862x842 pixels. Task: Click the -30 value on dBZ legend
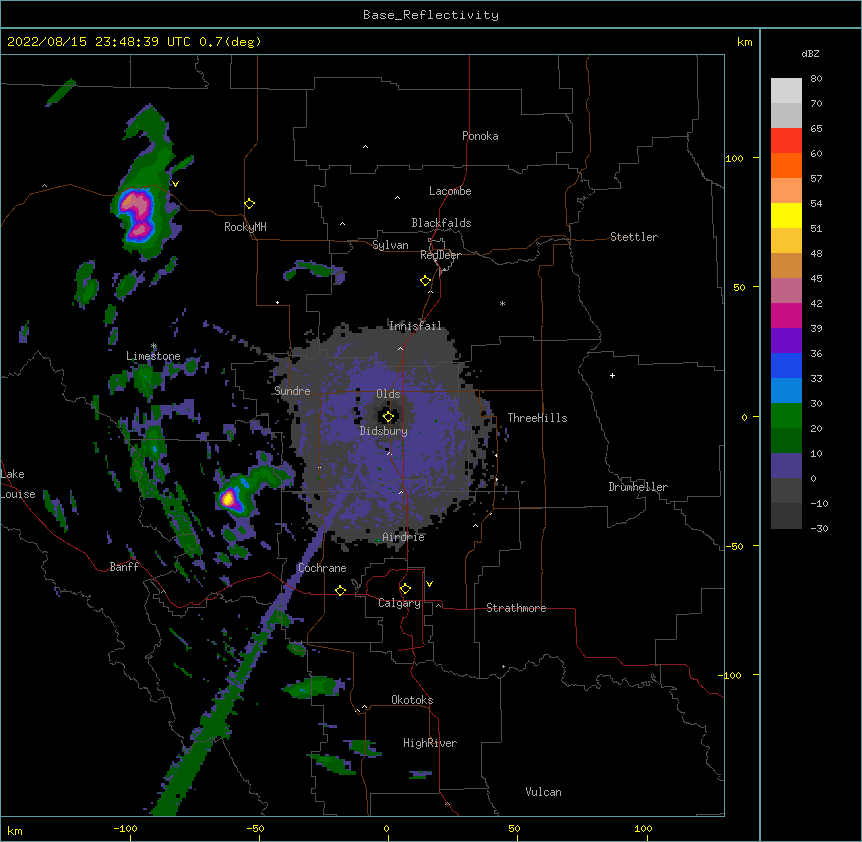click(x=819, y=528)
